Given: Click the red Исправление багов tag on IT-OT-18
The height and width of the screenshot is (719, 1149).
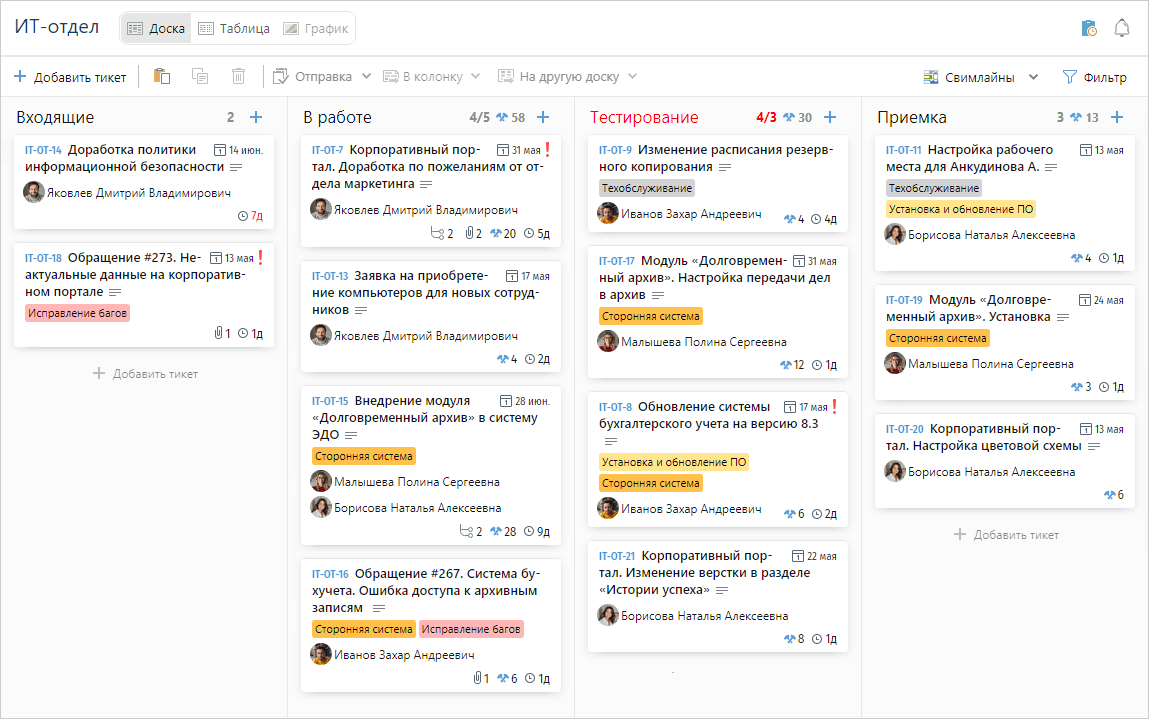Looking at the screenshot, I should point(78,313).
